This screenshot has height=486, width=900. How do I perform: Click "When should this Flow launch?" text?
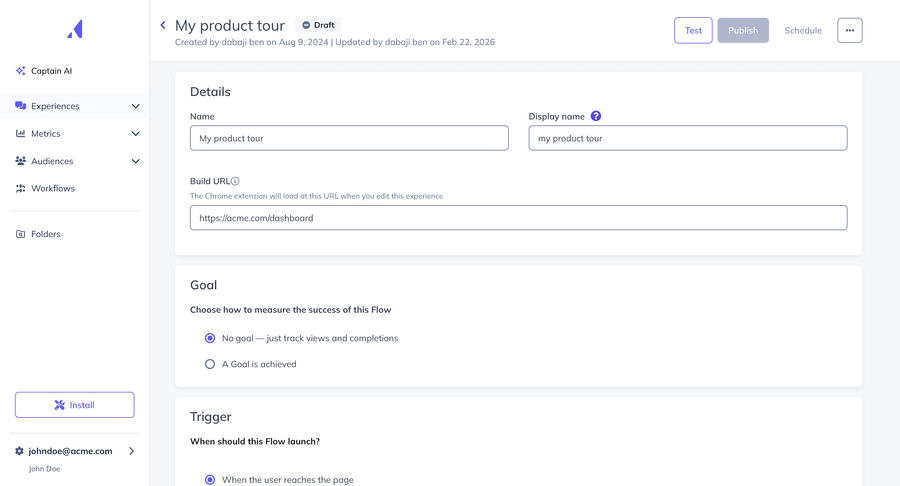255,441
